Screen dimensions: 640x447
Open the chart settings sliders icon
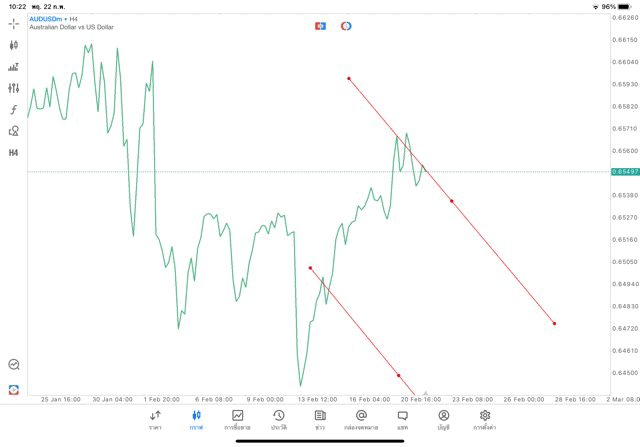point(13,88)
